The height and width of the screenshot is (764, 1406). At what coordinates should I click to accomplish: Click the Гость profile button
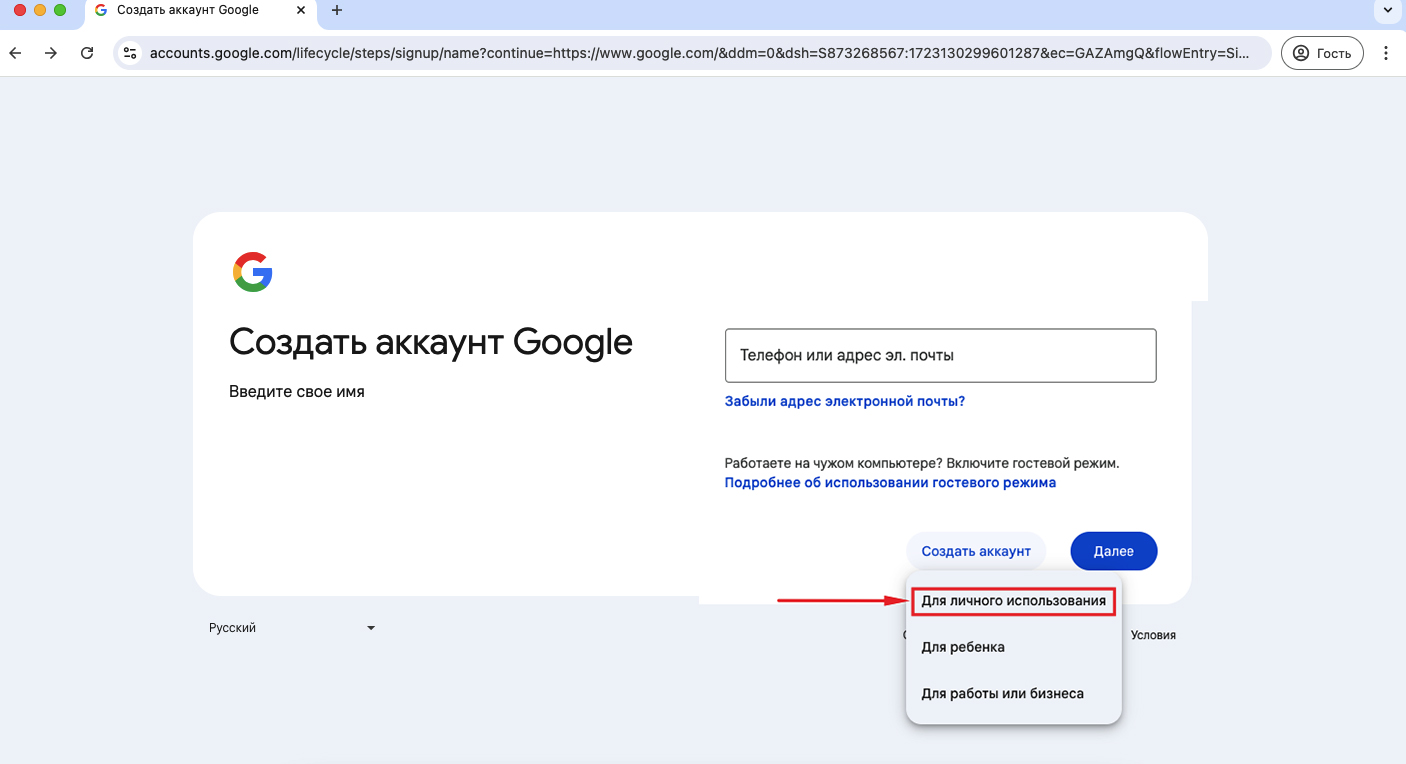click(x=1322, y=53)
